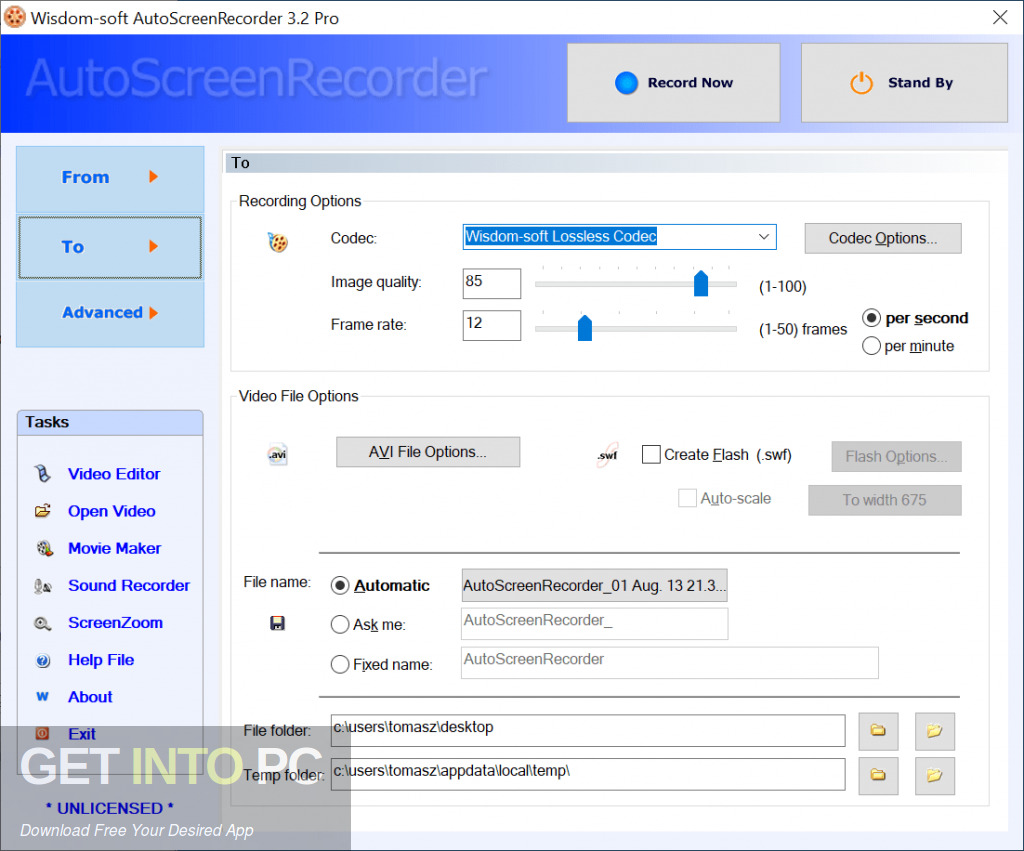Click the floppy disk save icon
Image resolution: width=1024 pixels, height=851 pixels.
tap(278, 623)
